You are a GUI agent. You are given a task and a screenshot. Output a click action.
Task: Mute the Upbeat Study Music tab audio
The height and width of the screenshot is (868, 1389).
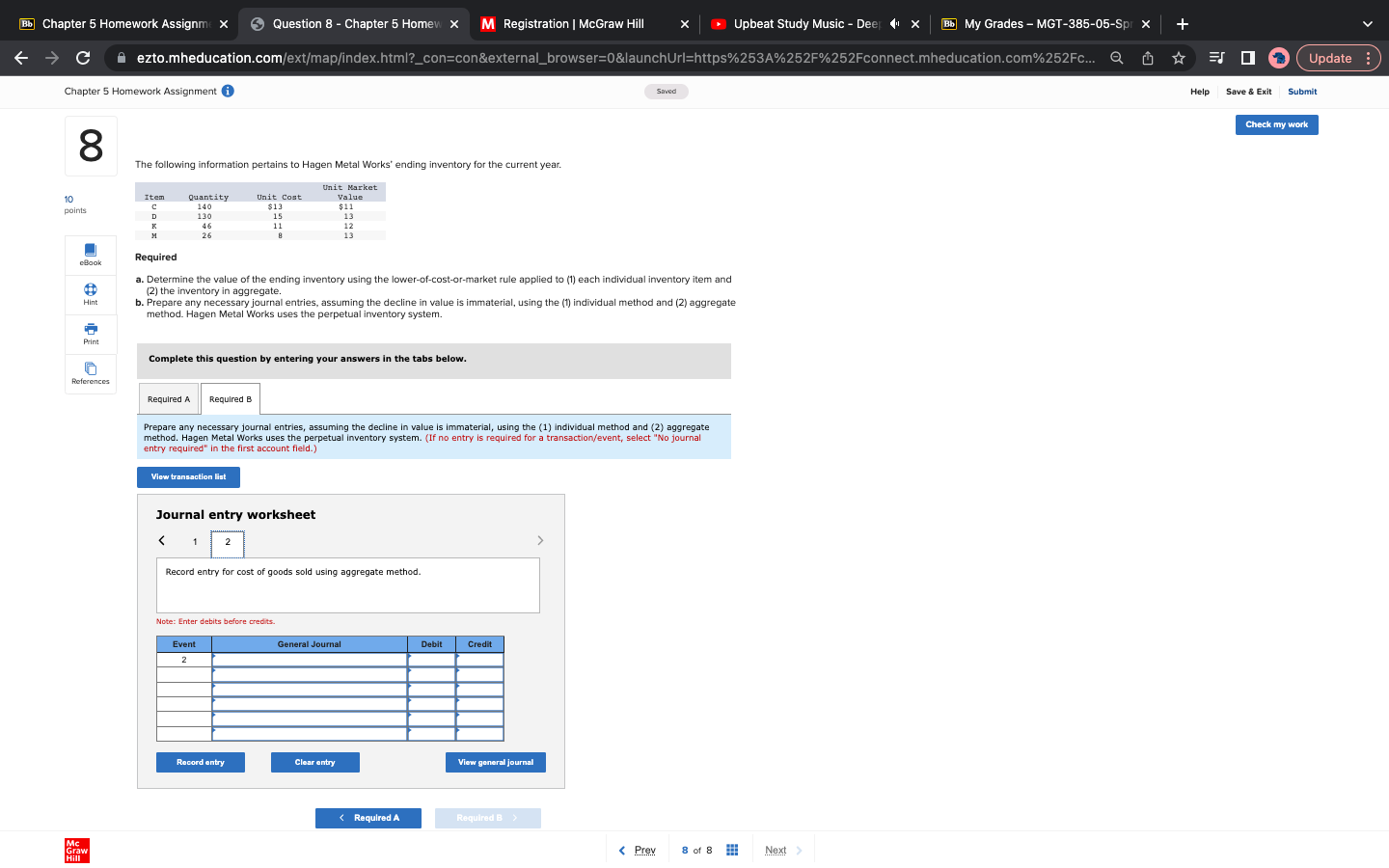point(894,24)
